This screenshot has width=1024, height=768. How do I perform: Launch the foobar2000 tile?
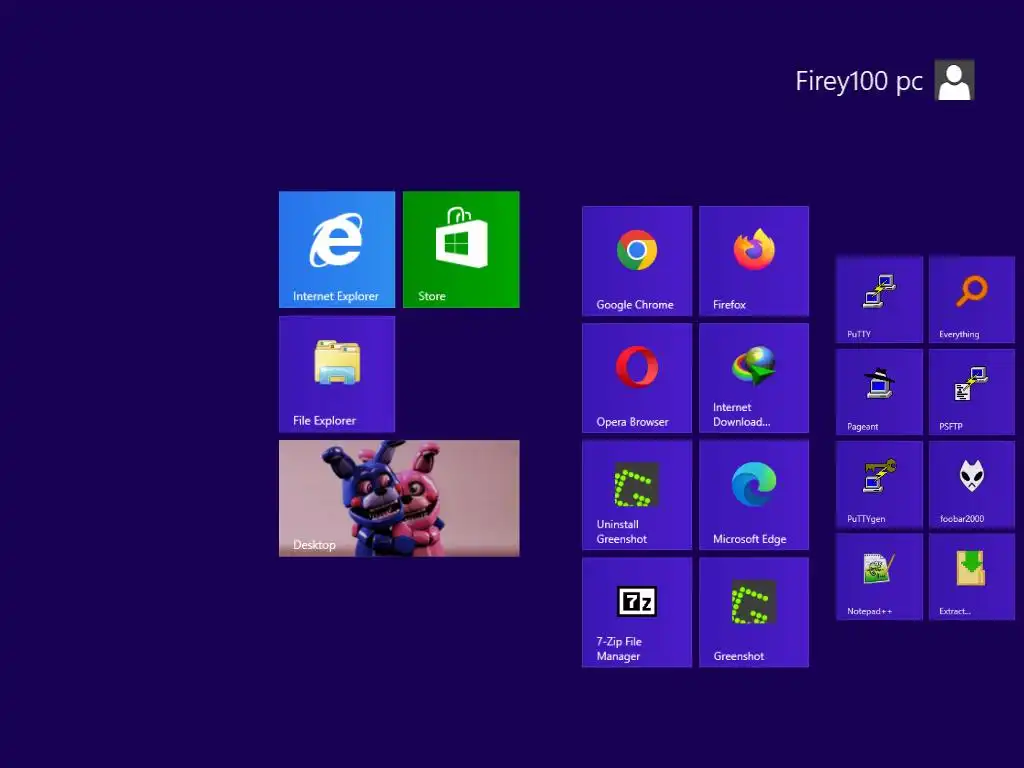click(972, 485)
